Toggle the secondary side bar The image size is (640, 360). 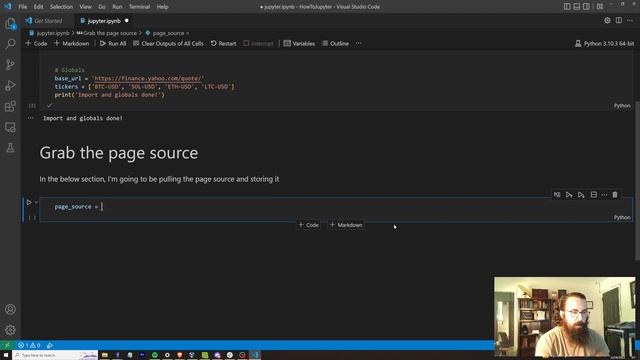click(x=587, y=7)
